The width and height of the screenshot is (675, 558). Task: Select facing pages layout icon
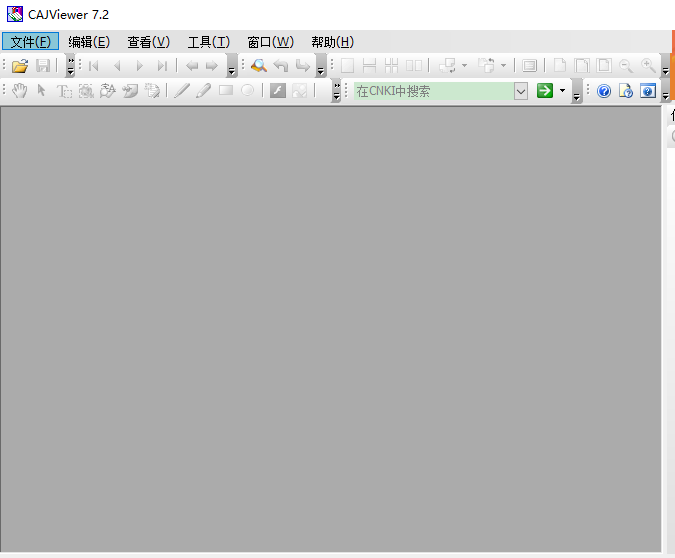point(414,66)
